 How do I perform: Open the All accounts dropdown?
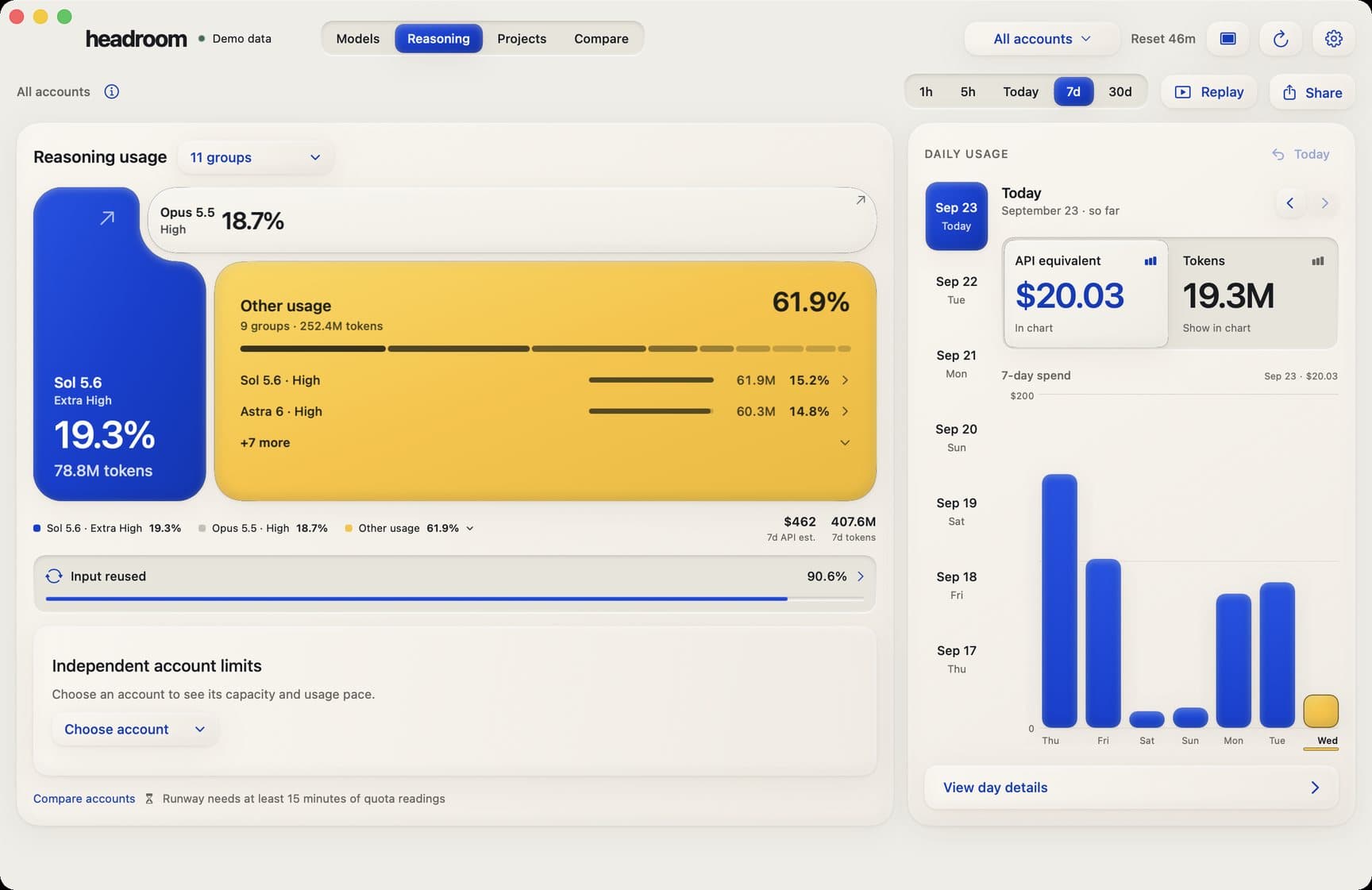[1042, 38]
